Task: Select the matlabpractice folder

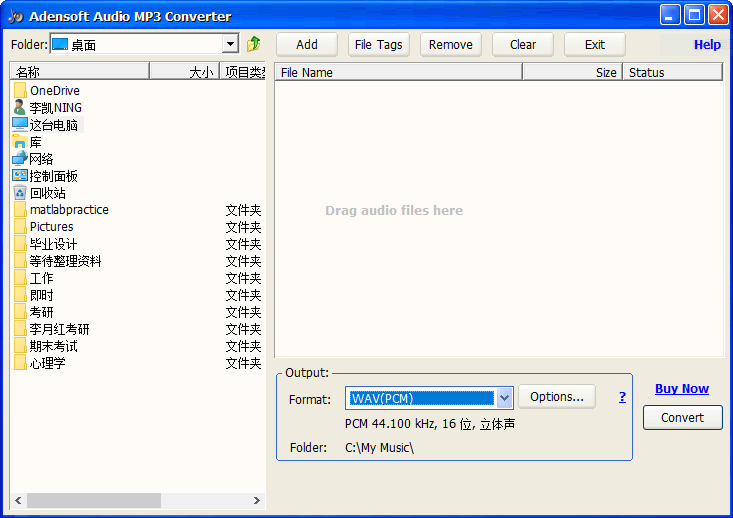Action: pos(68,210)
